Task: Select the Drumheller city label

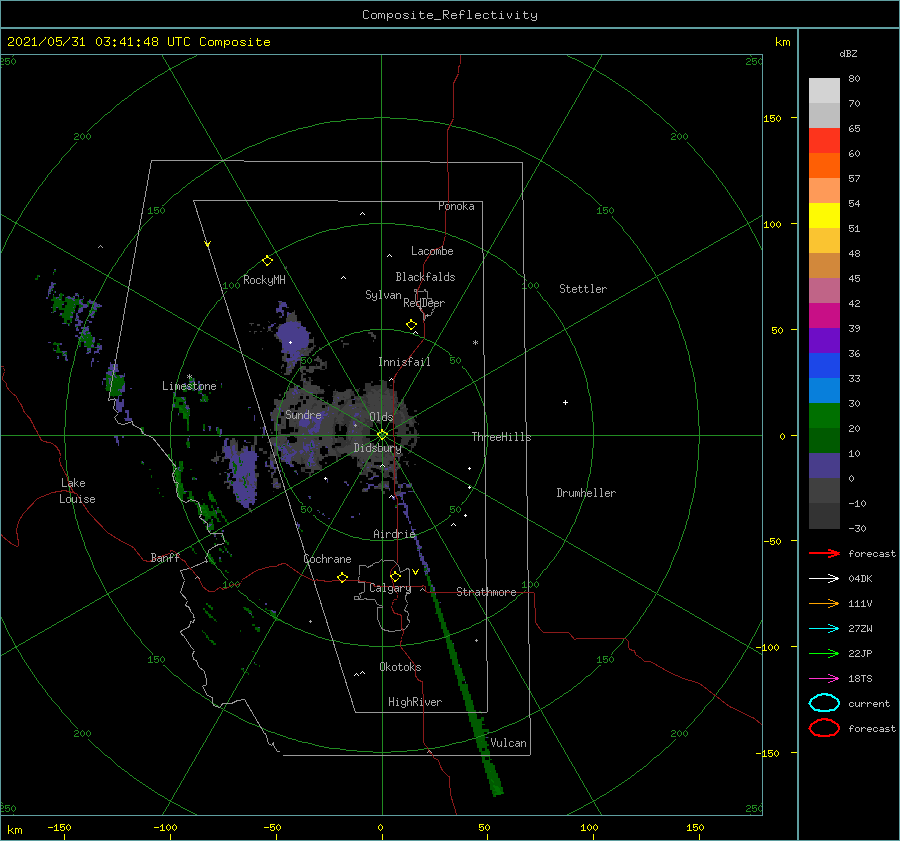Action: [x=586, y=493]
